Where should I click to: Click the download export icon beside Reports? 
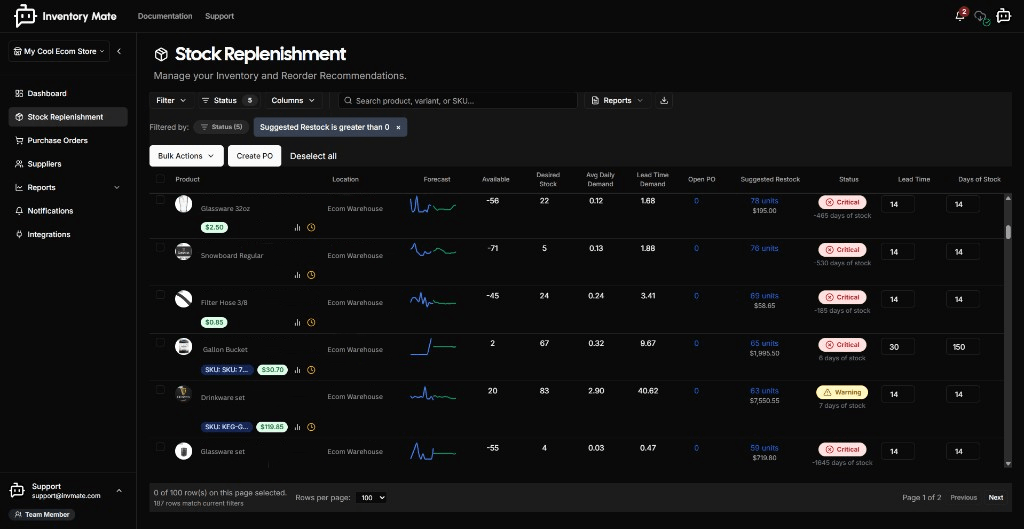tap(665, 101)
